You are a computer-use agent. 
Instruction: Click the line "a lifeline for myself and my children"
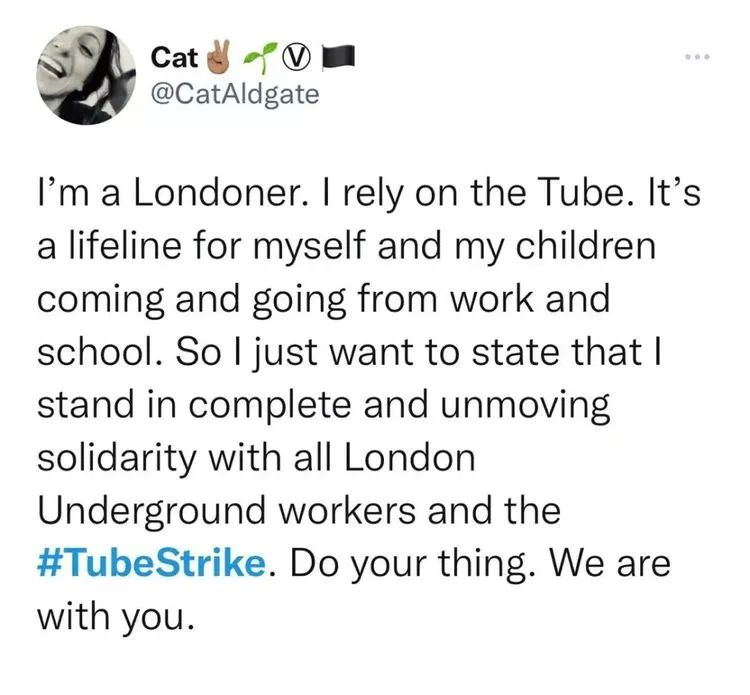pyautogui.click(x=346, y=246)
